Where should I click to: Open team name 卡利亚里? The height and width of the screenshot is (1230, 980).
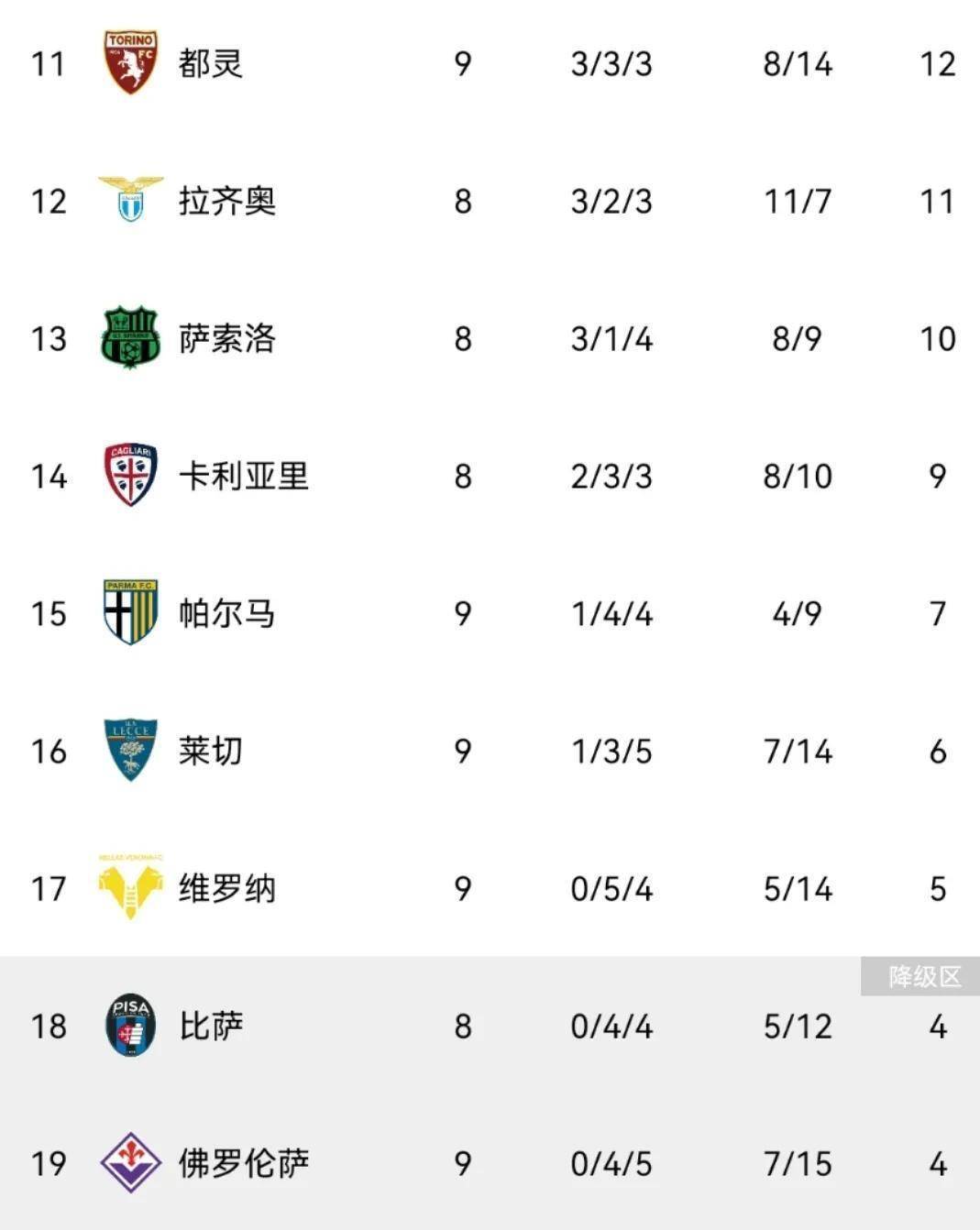pyautogui.click(x=243, y=476)
